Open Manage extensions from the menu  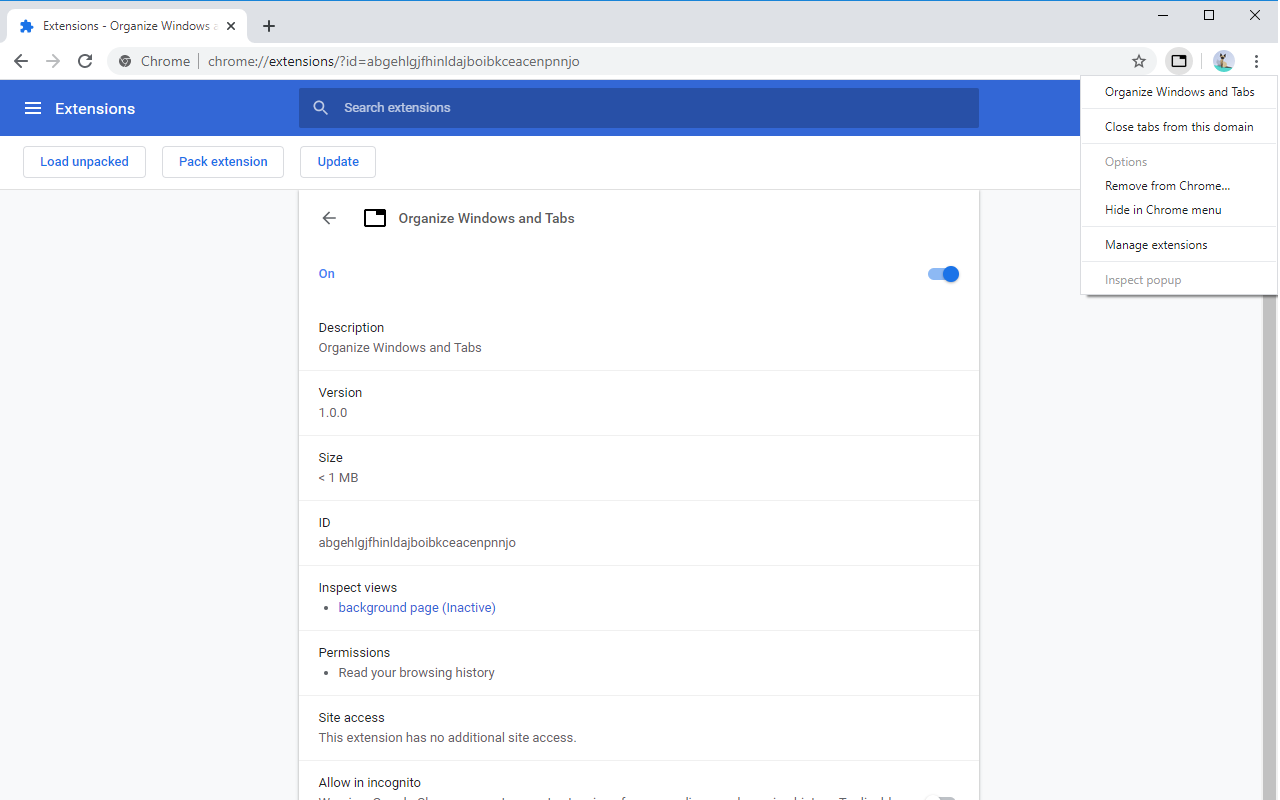(x=1179, y=245)
